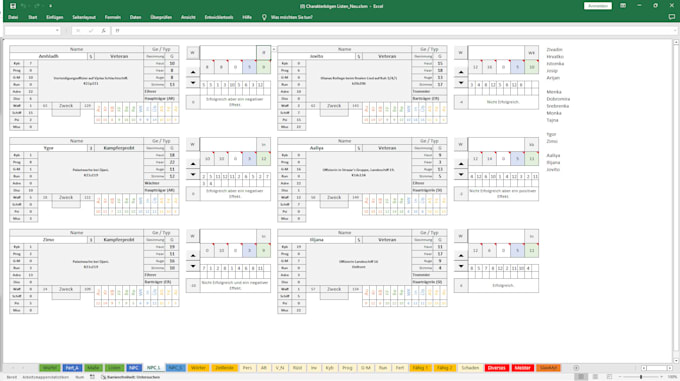
Task: Select the blue cell in Amhladh's dice row
Action: [x=249, y=67]
